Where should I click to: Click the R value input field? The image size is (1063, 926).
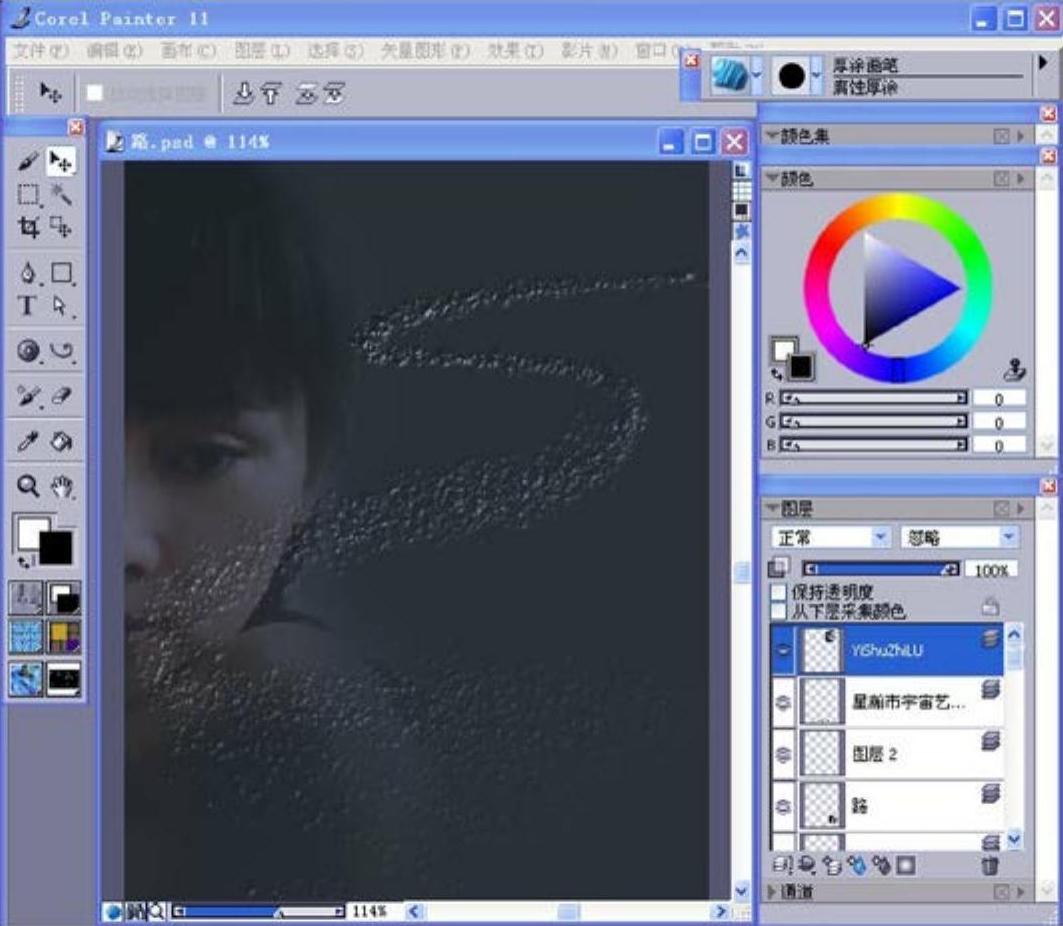[999, 399]
